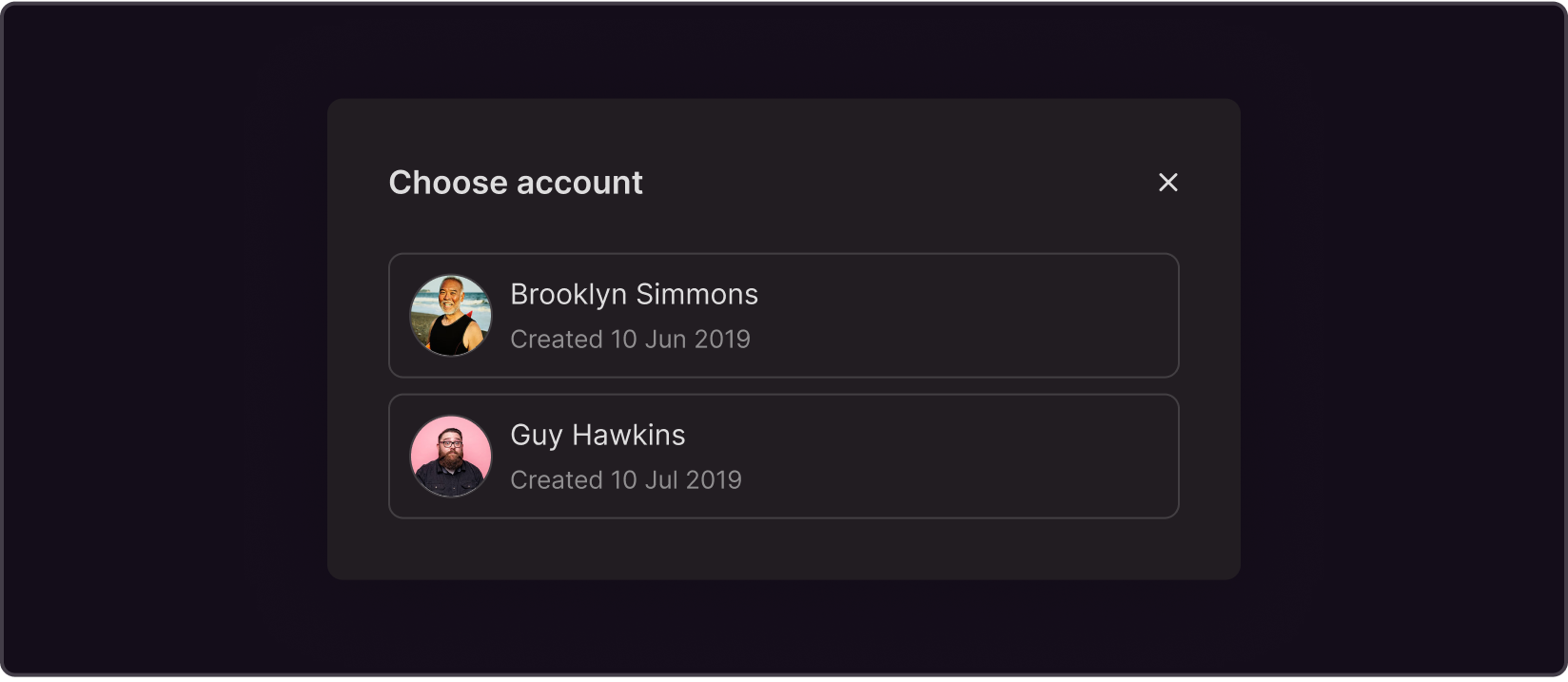1568x682 pixels.
Task: Select the Brooklyn Simmons account name
Action: tap(634, 295)
